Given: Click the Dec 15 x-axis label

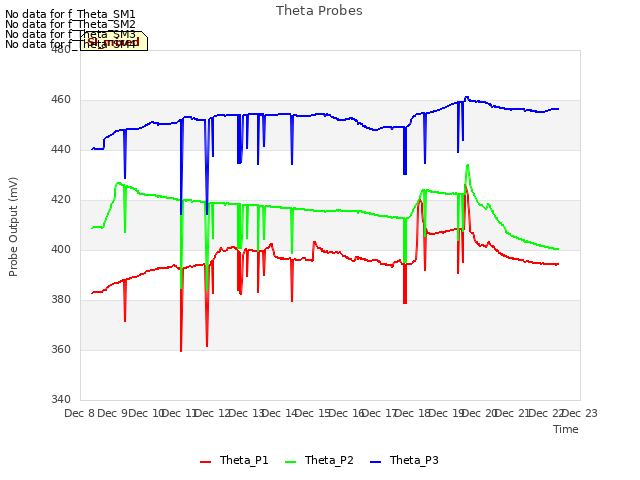Looking at the screenshot, I should point(313,413).
